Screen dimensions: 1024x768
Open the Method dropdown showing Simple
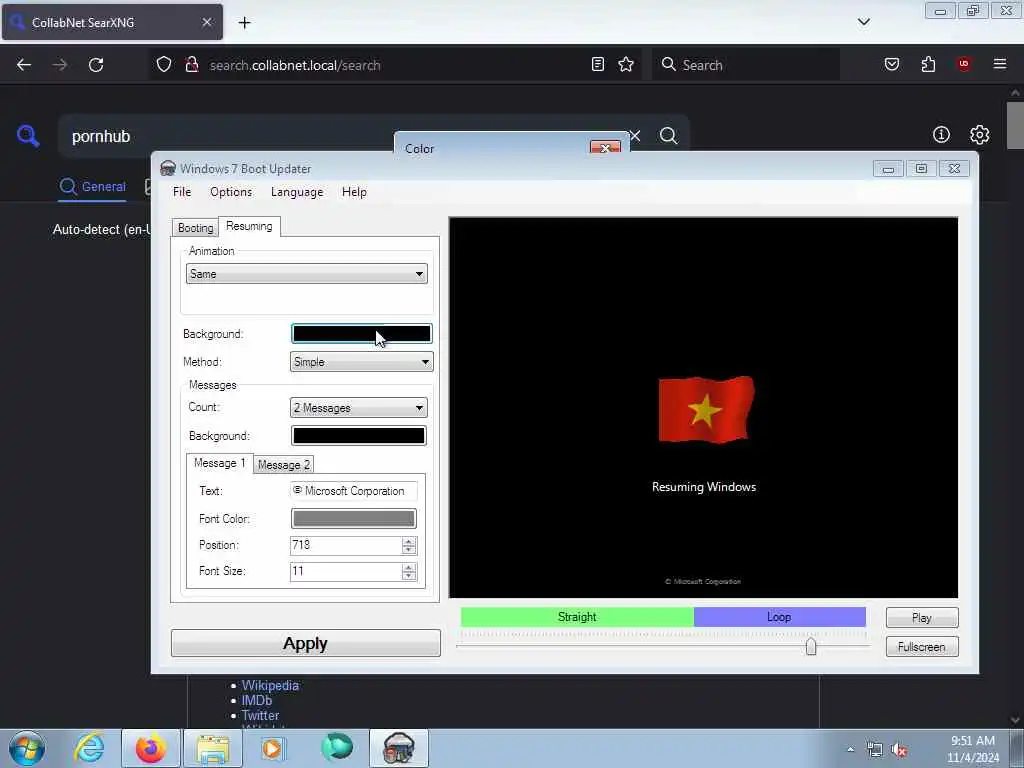click(361, 362)
